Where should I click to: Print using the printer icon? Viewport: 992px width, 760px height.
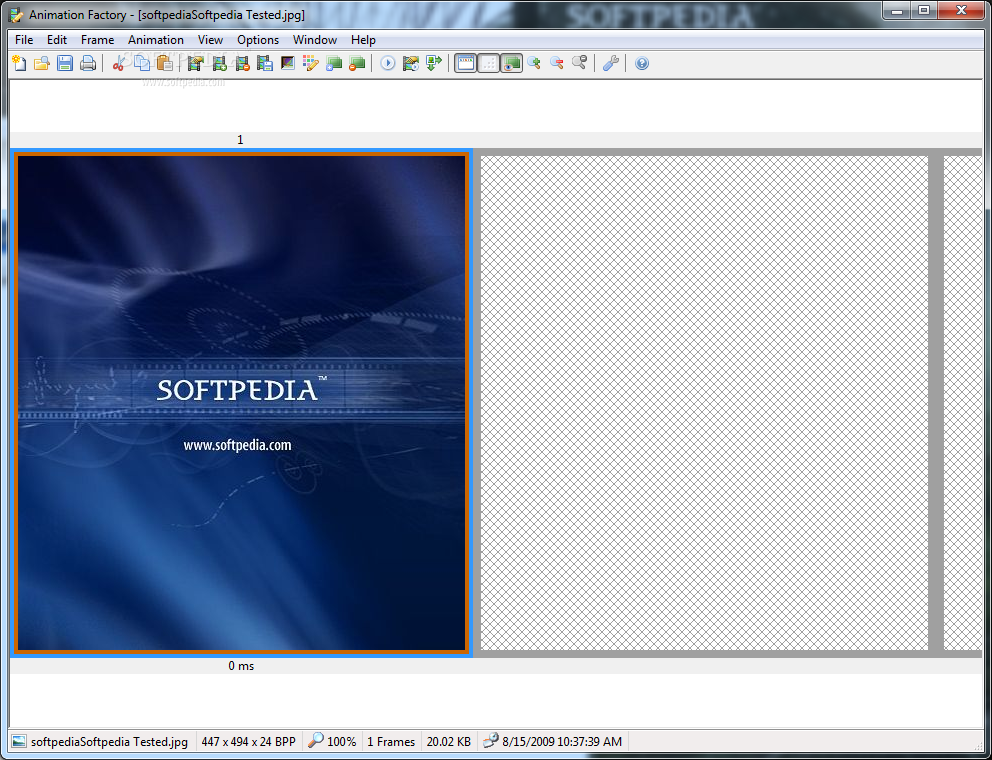pyautogui.click(x=87, y=63)
